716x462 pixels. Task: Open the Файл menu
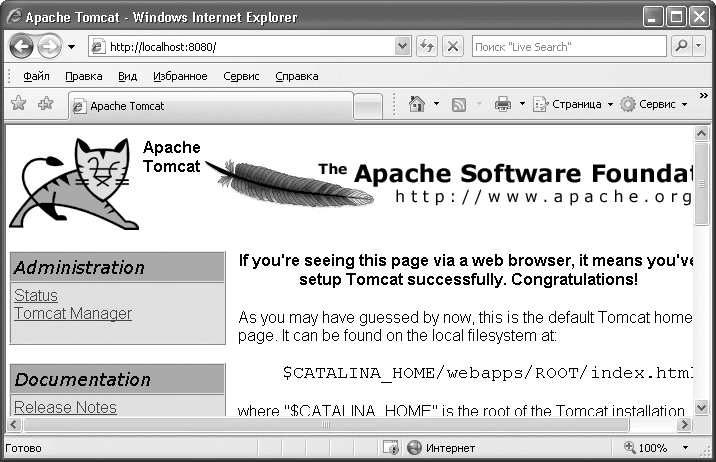tap(36, 76)
